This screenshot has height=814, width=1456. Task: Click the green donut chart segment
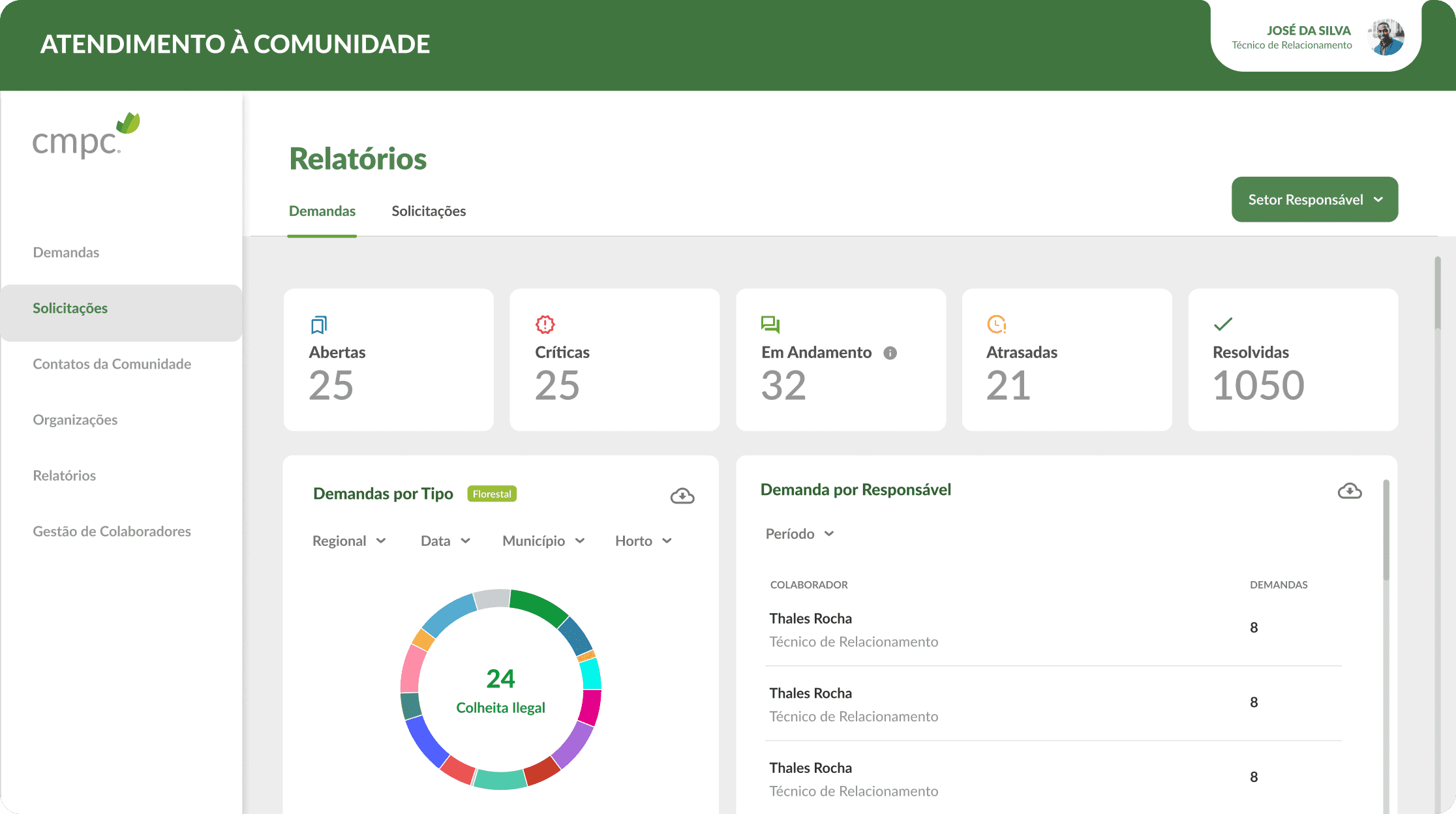(539, 606)
